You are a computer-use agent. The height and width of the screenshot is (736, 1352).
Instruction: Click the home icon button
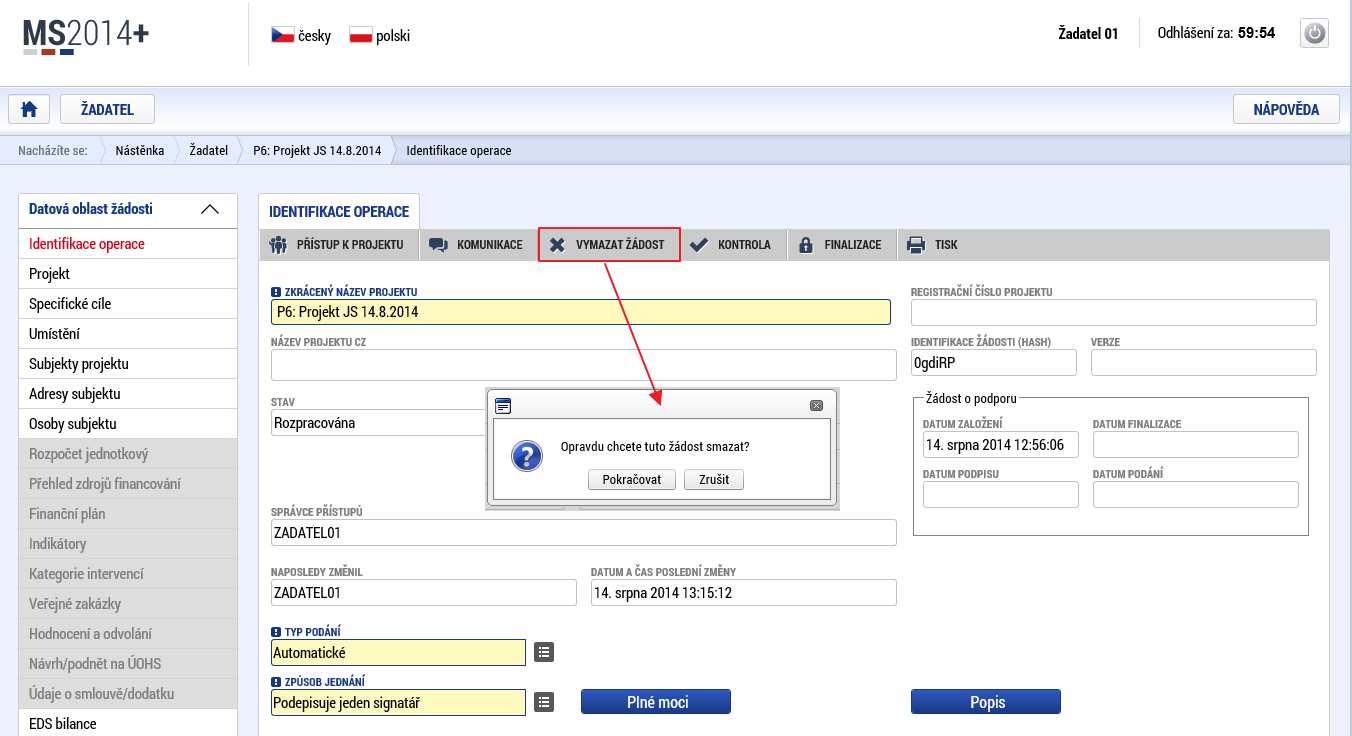(x=29, y=109)
